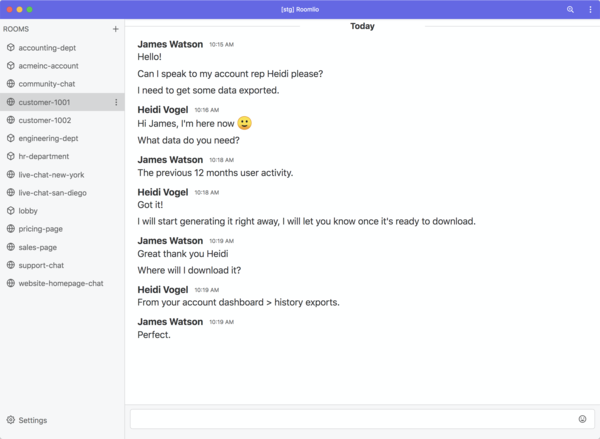Screen dimensions: 600x439
Task: Click the message input field
Action: 350,419
